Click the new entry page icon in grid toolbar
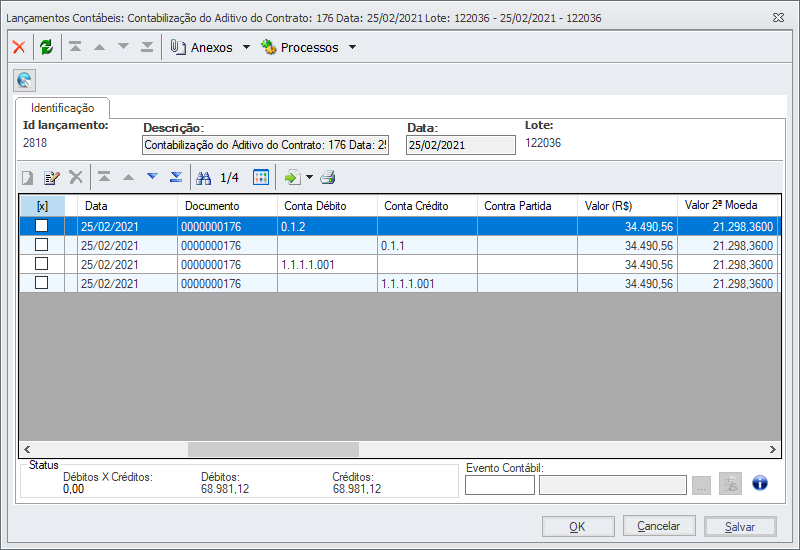This screenshot has width=800, height=550. [x=28, y=178]
